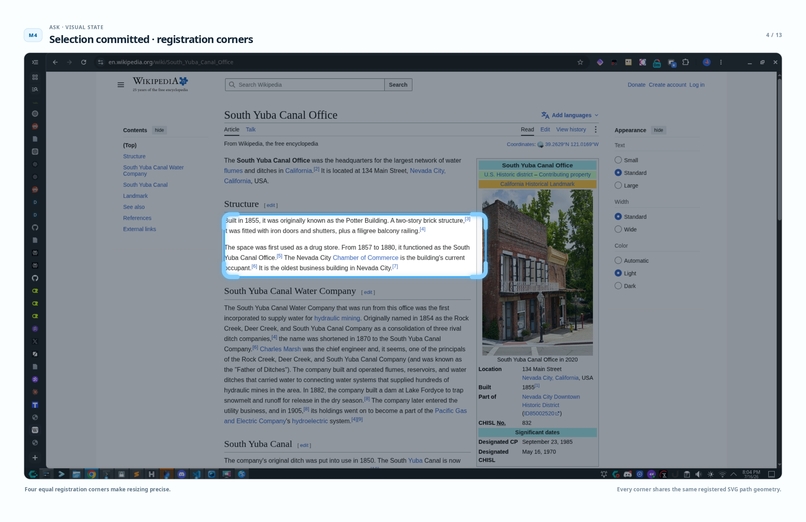The width and height of the screenshot is (806, 522).
Task: Bookmark this page with the star icon
Action: [x=580, y=62]
